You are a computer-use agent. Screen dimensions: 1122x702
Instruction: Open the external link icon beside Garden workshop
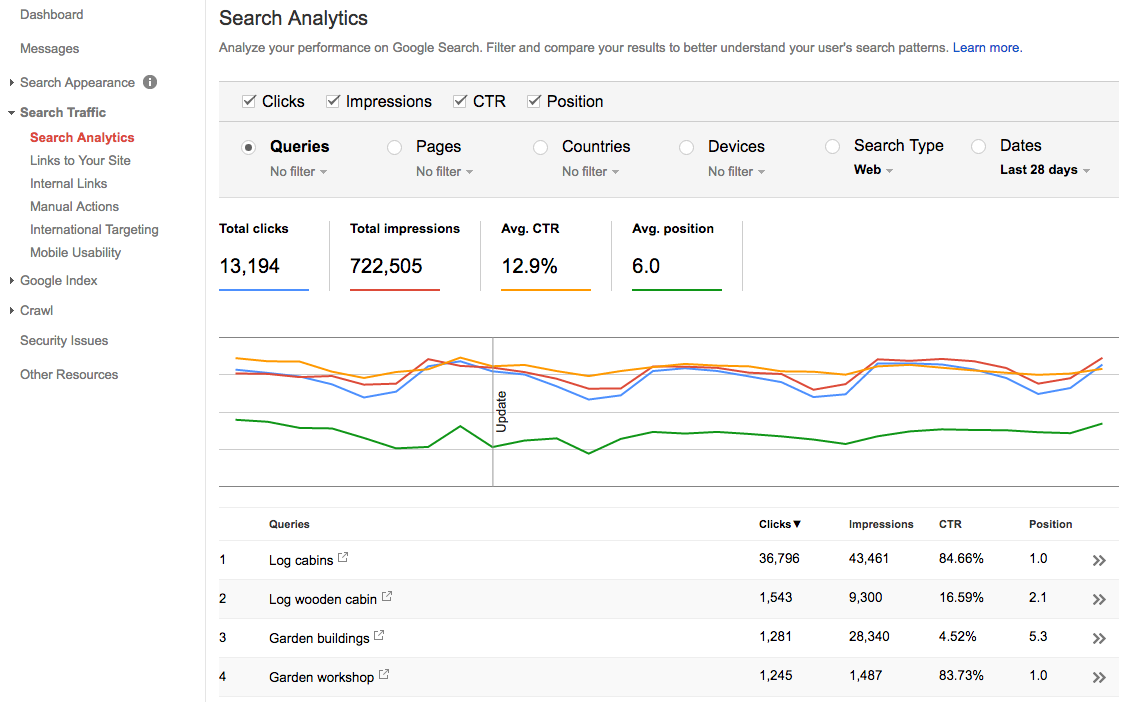point(385,674)
